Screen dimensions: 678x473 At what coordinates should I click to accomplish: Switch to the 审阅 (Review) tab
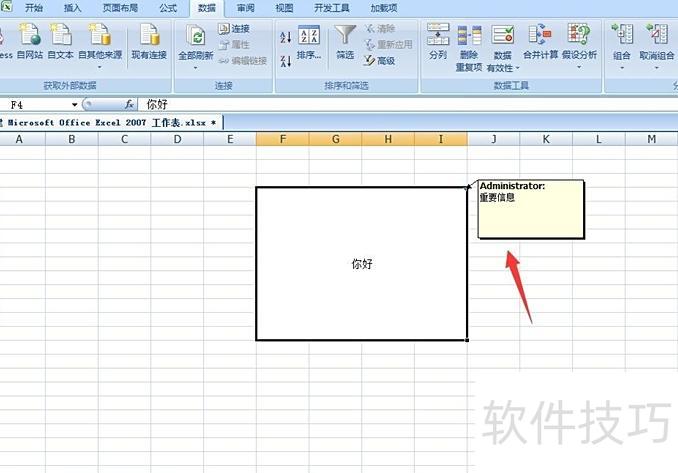245,8
